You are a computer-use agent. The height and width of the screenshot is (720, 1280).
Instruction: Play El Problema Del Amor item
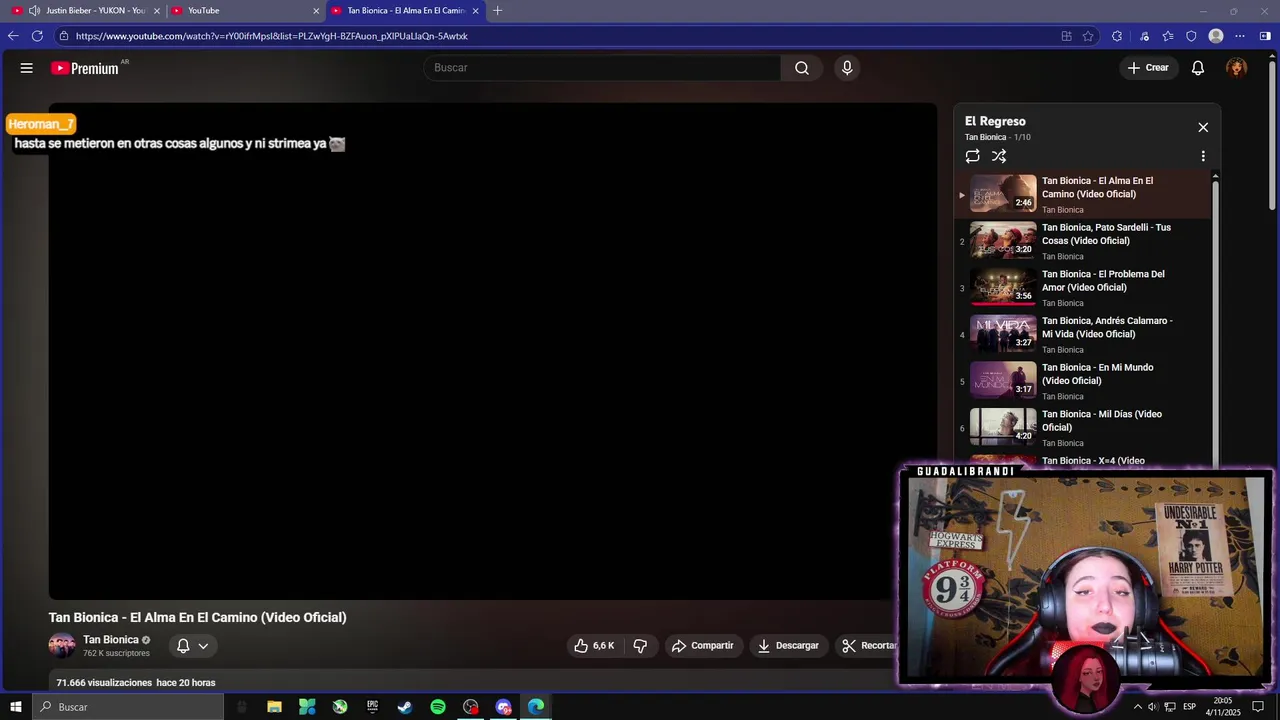[1084, 288]
